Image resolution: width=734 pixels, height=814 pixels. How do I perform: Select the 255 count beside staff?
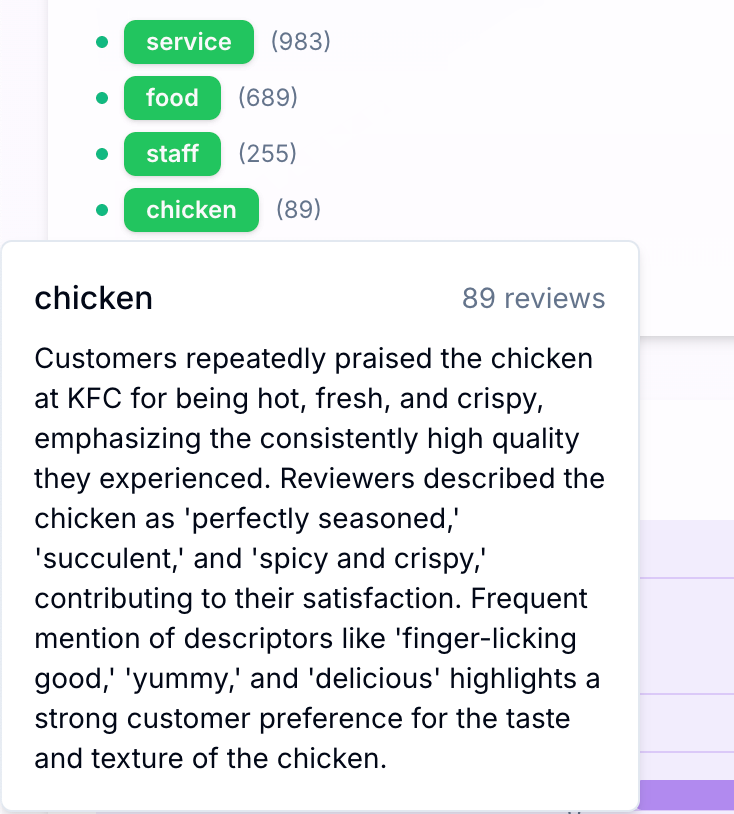[x=268, y=154]
